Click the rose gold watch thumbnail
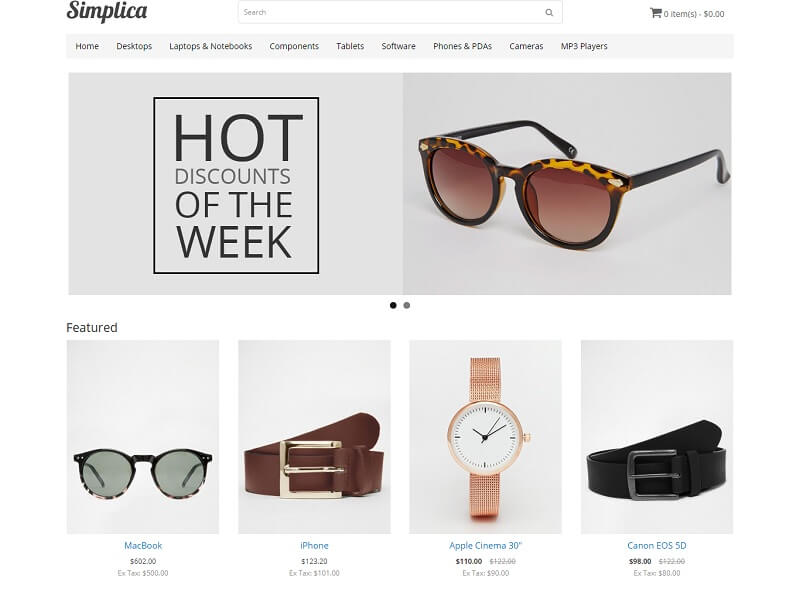800x600 pixels. click(x=485, y=437)
